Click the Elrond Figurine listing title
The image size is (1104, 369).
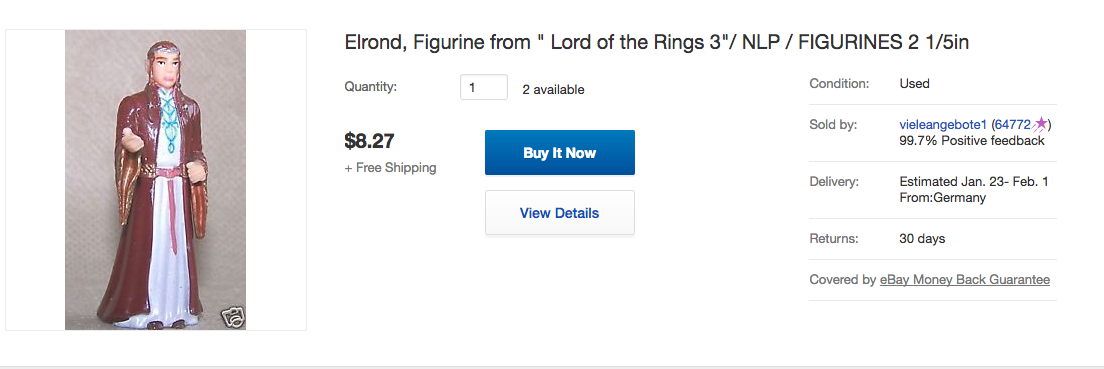click(x=656, y=42)
